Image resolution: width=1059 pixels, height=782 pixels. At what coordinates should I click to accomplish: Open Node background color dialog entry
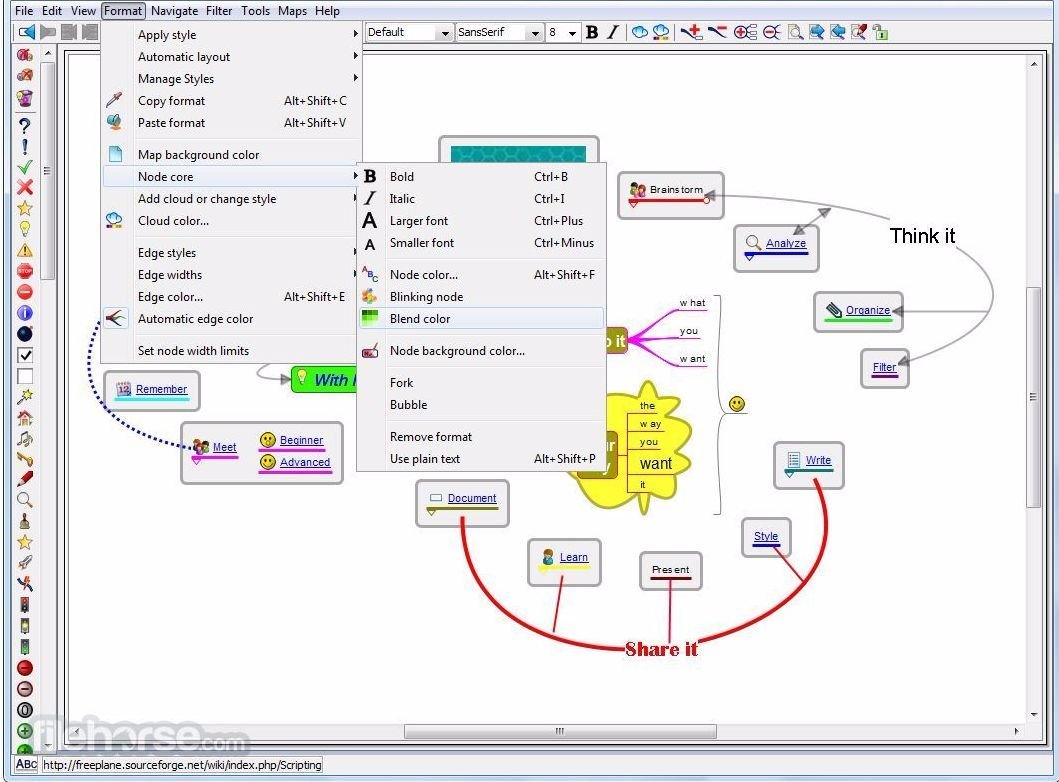pos(480,350)
